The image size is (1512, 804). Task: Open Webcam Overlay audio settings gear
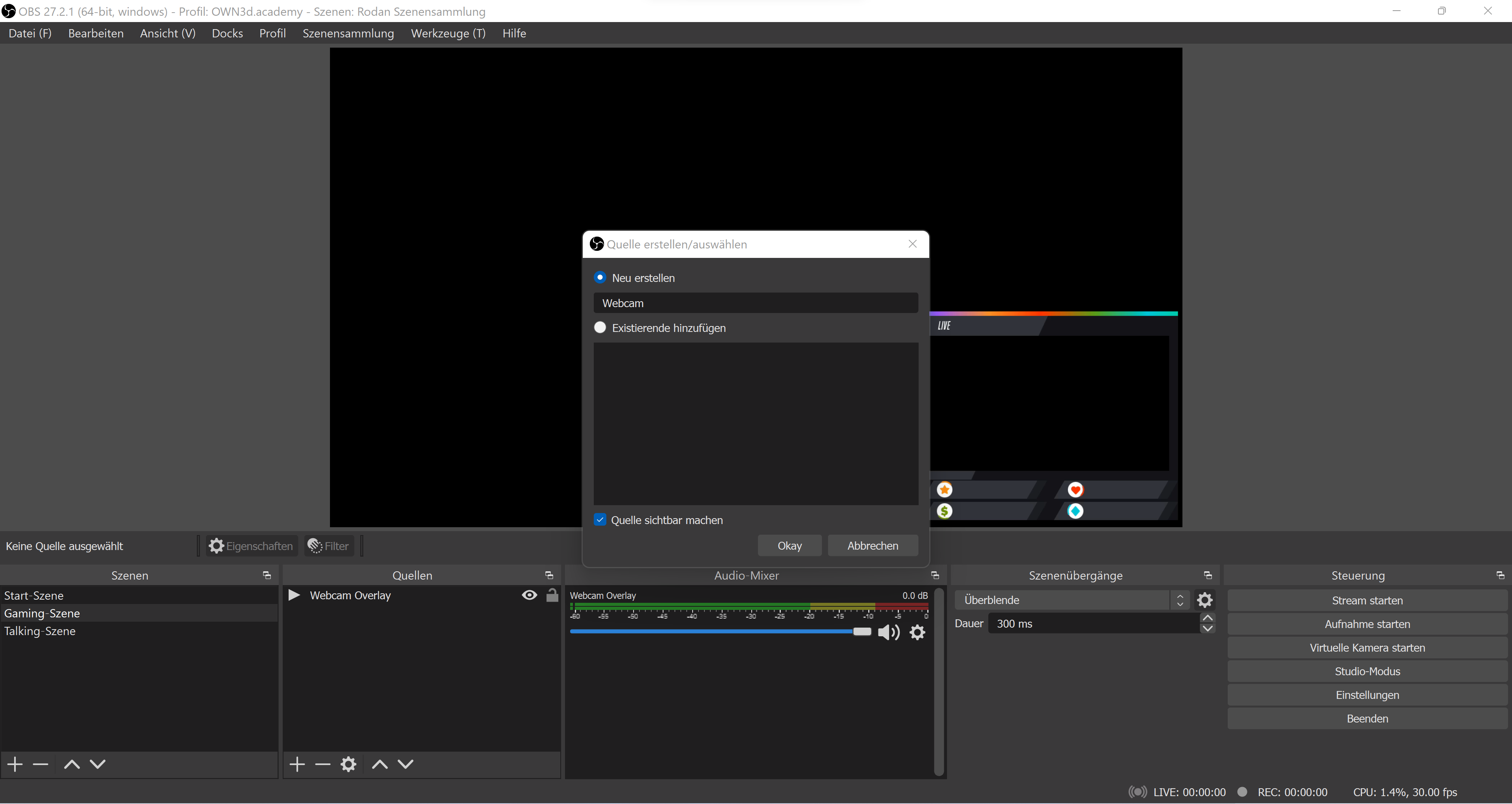(x=917, y=632)
